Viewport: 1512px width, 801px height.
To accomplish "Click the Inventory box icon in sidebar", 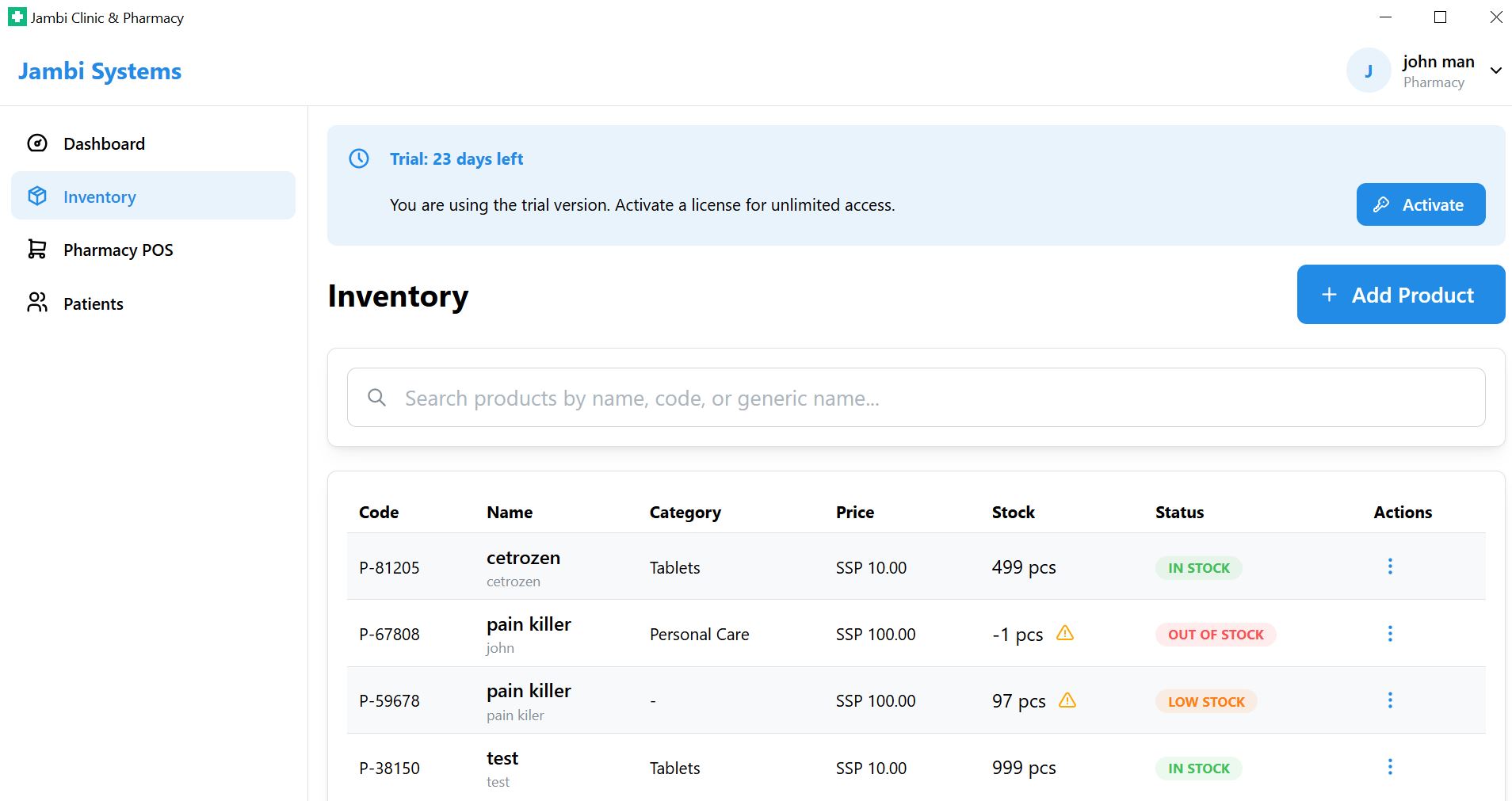I will tap(37, 196).
